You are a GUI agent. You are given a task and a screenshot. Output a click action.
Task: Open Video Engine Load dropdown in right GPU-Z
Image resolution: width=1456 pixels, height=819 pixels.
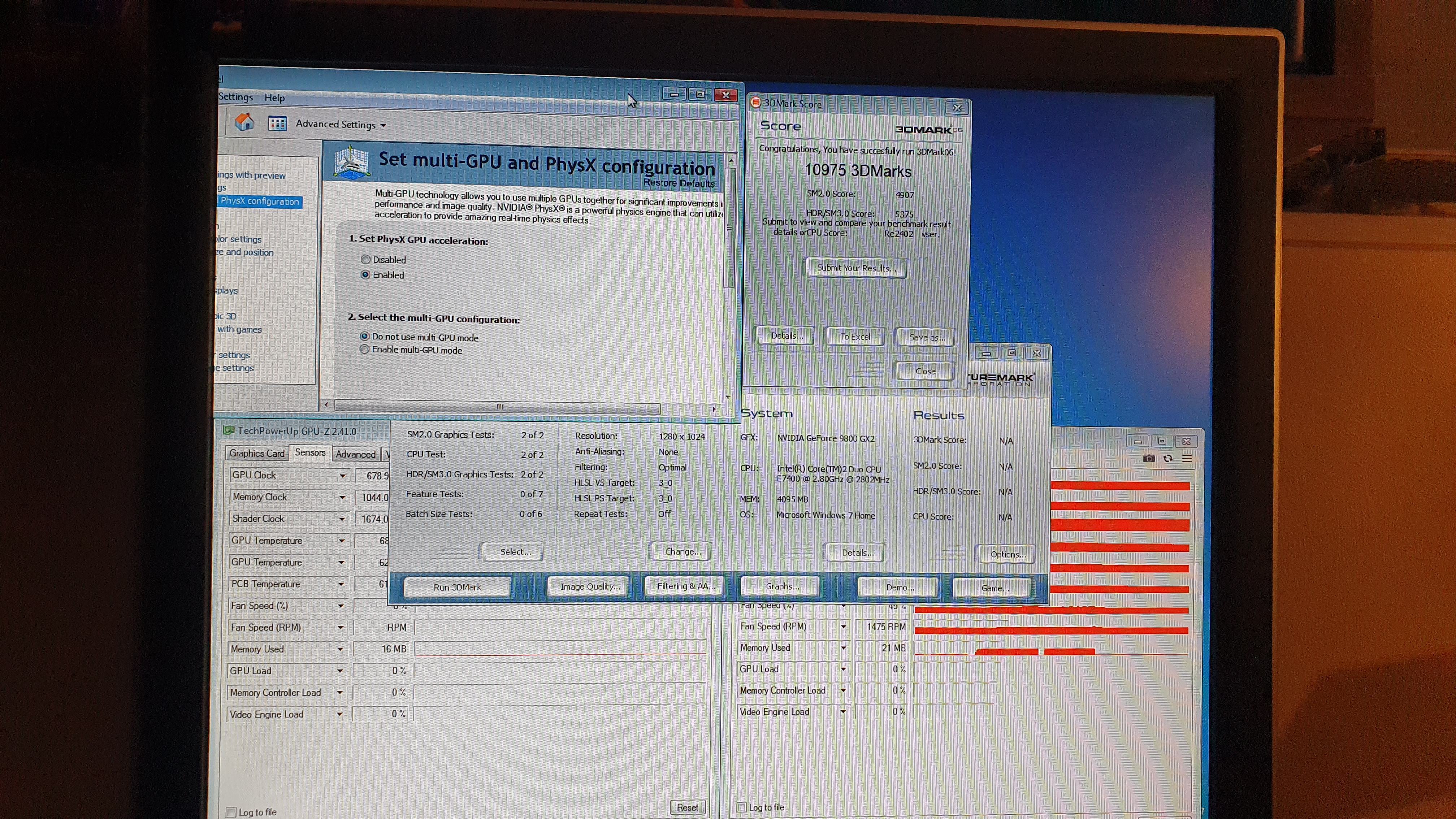click(843, 712)
